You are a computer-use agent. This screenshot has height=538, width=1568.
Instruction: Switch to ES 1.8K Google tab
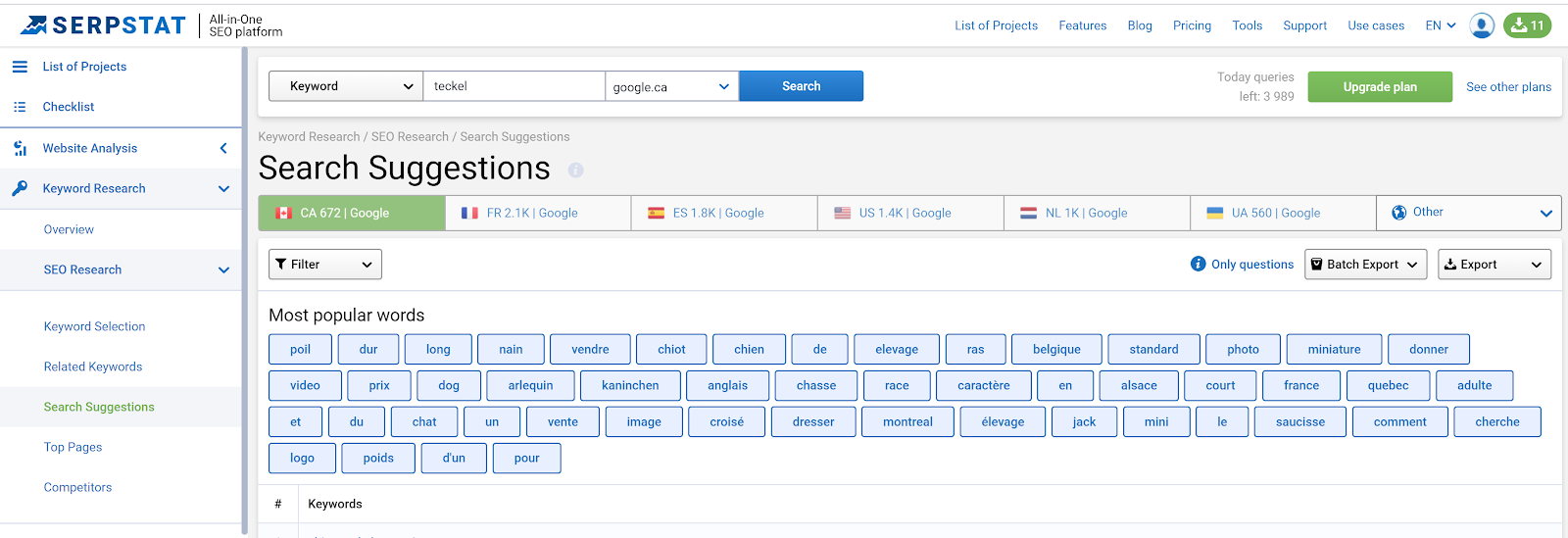point(724,213)
